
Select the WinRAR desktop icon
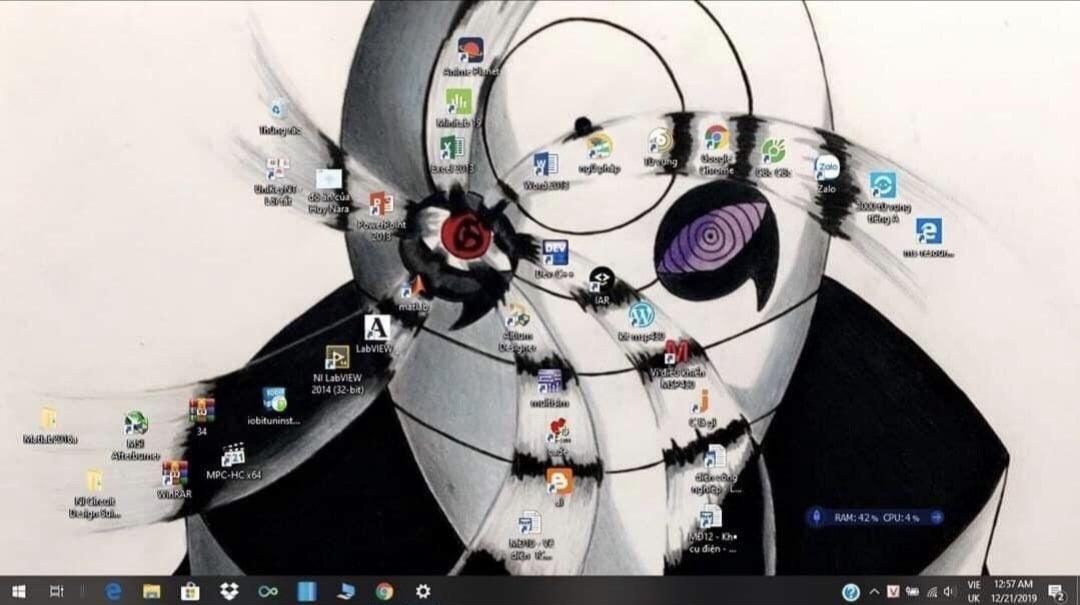click(x=174, y=474)
